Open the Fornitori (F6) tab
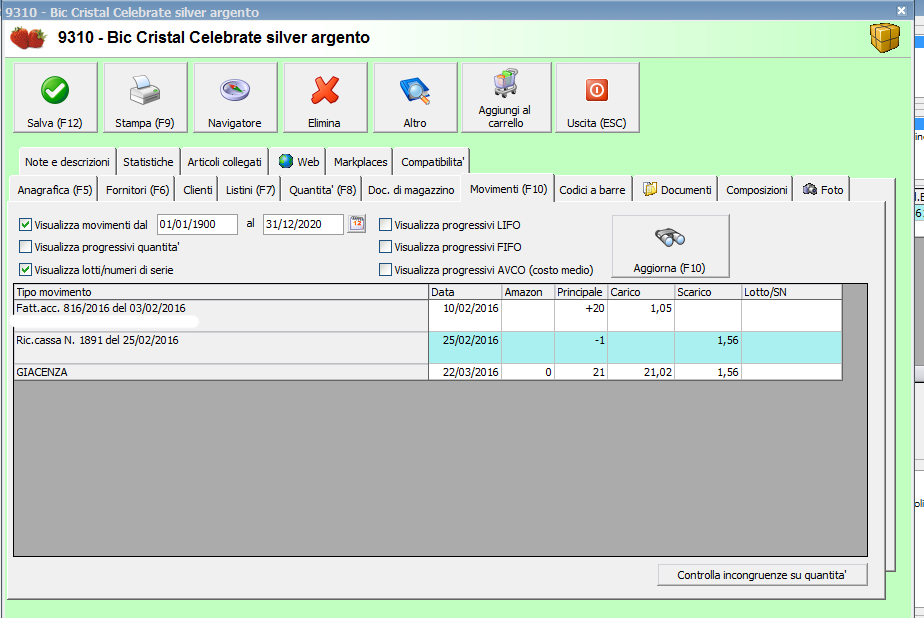 (x=137, y=190)
